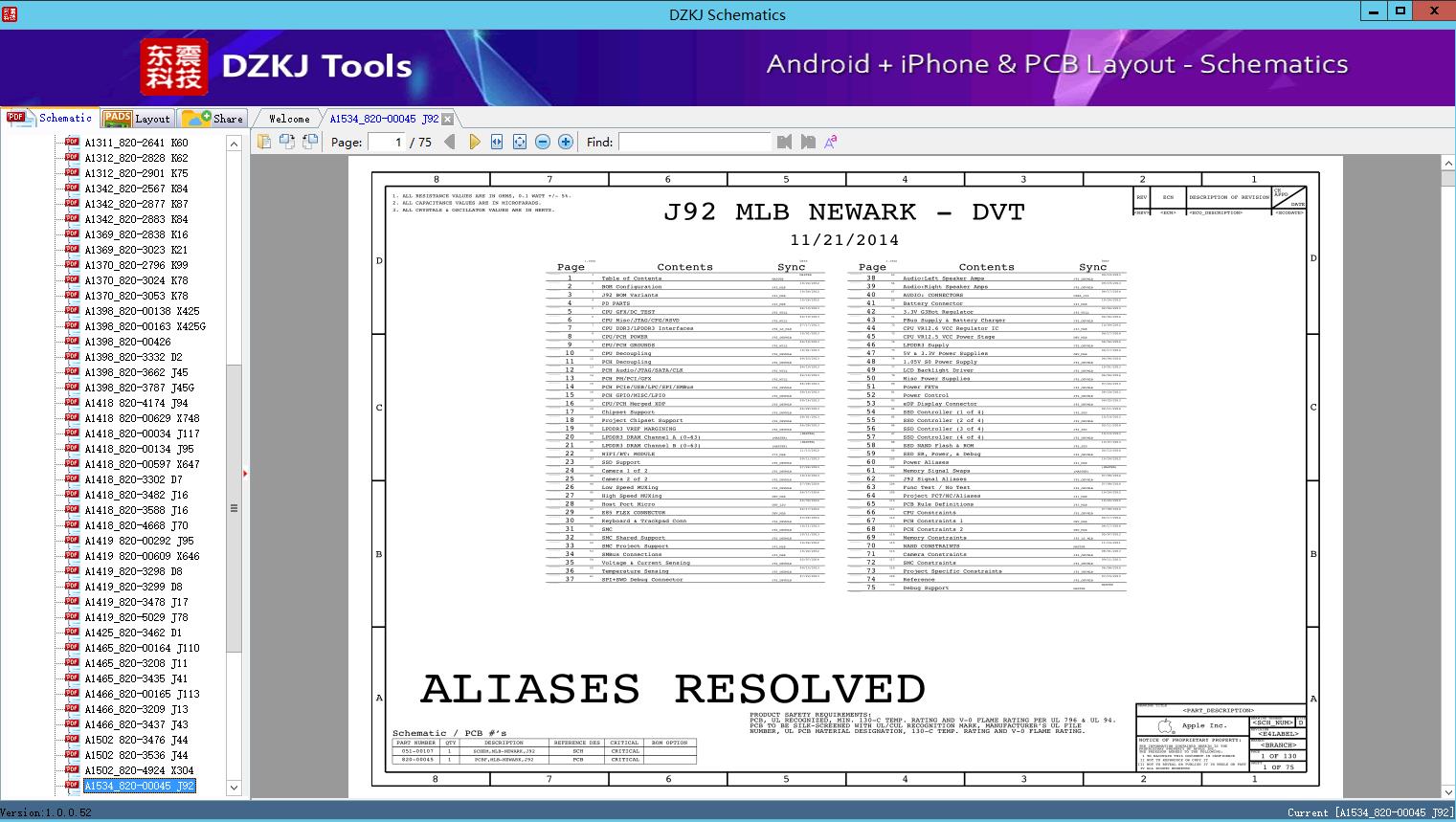Viewport: 1456px width, 822px height.
Task: Toggle match case search option icon
Action: (x=831, y=142)
